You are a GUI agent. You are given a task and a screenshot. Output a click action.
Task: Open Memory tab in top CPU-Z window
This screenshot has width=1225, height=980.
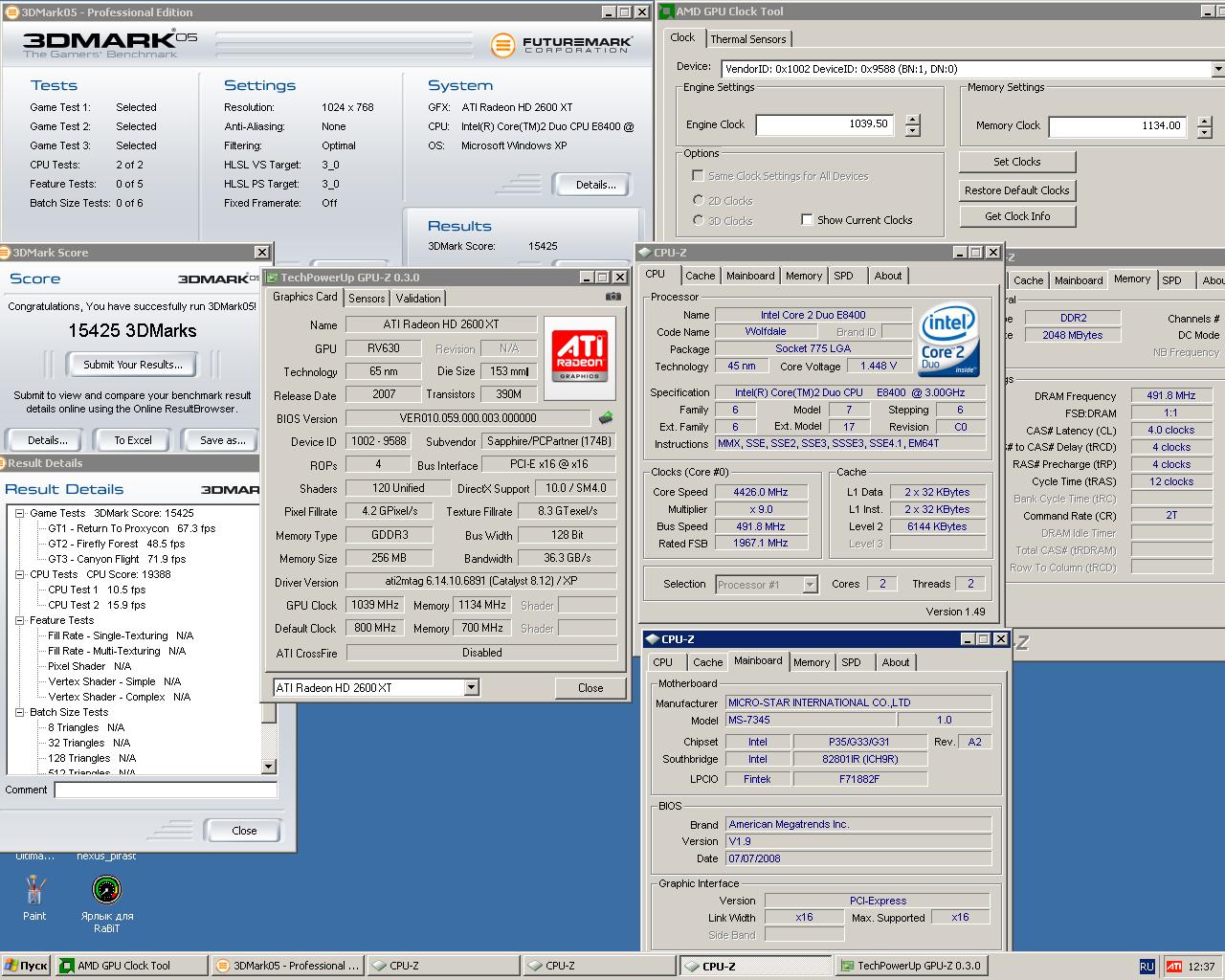(804, 276)
